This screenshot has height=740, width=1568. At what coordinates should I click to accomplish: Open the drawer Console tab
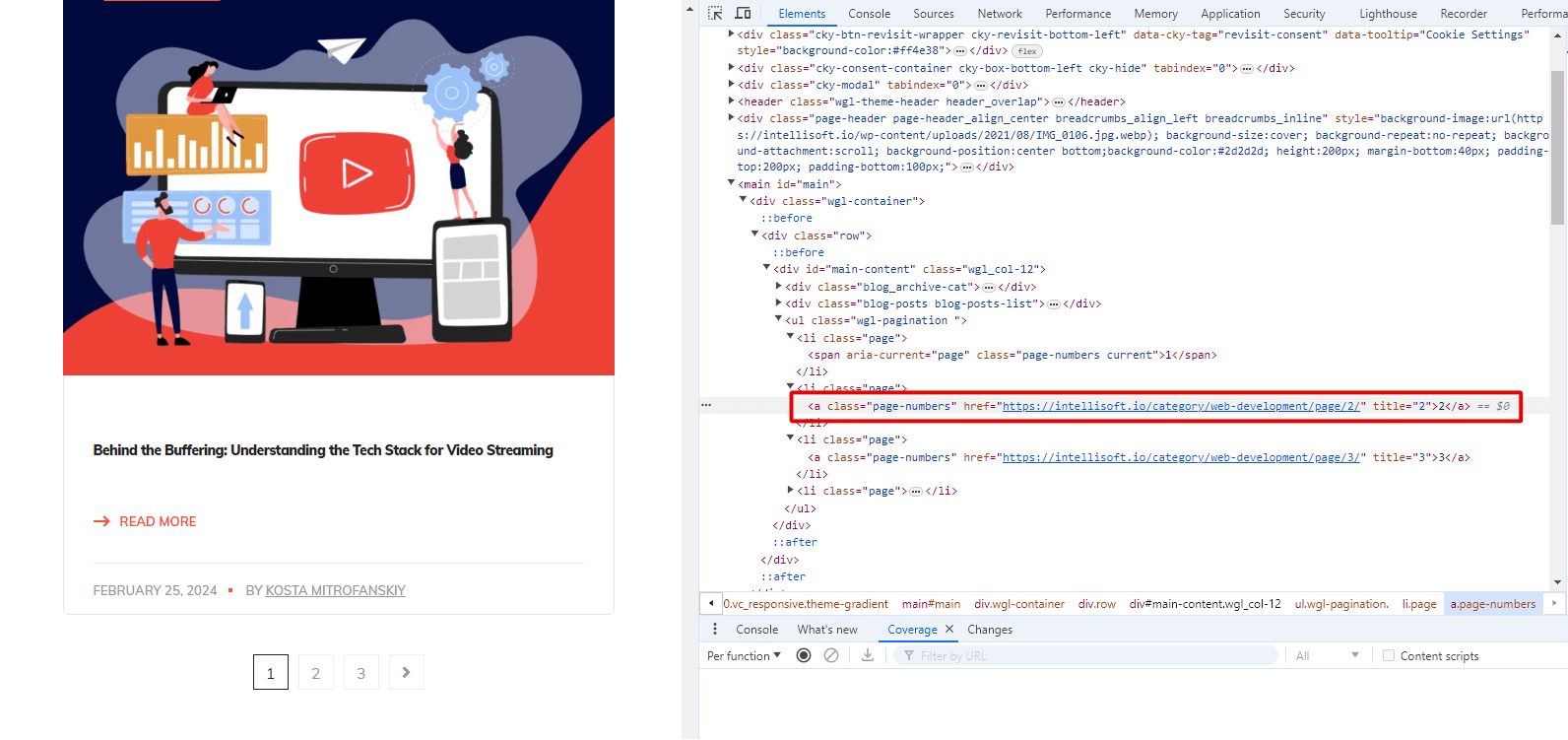pos(756,630)
